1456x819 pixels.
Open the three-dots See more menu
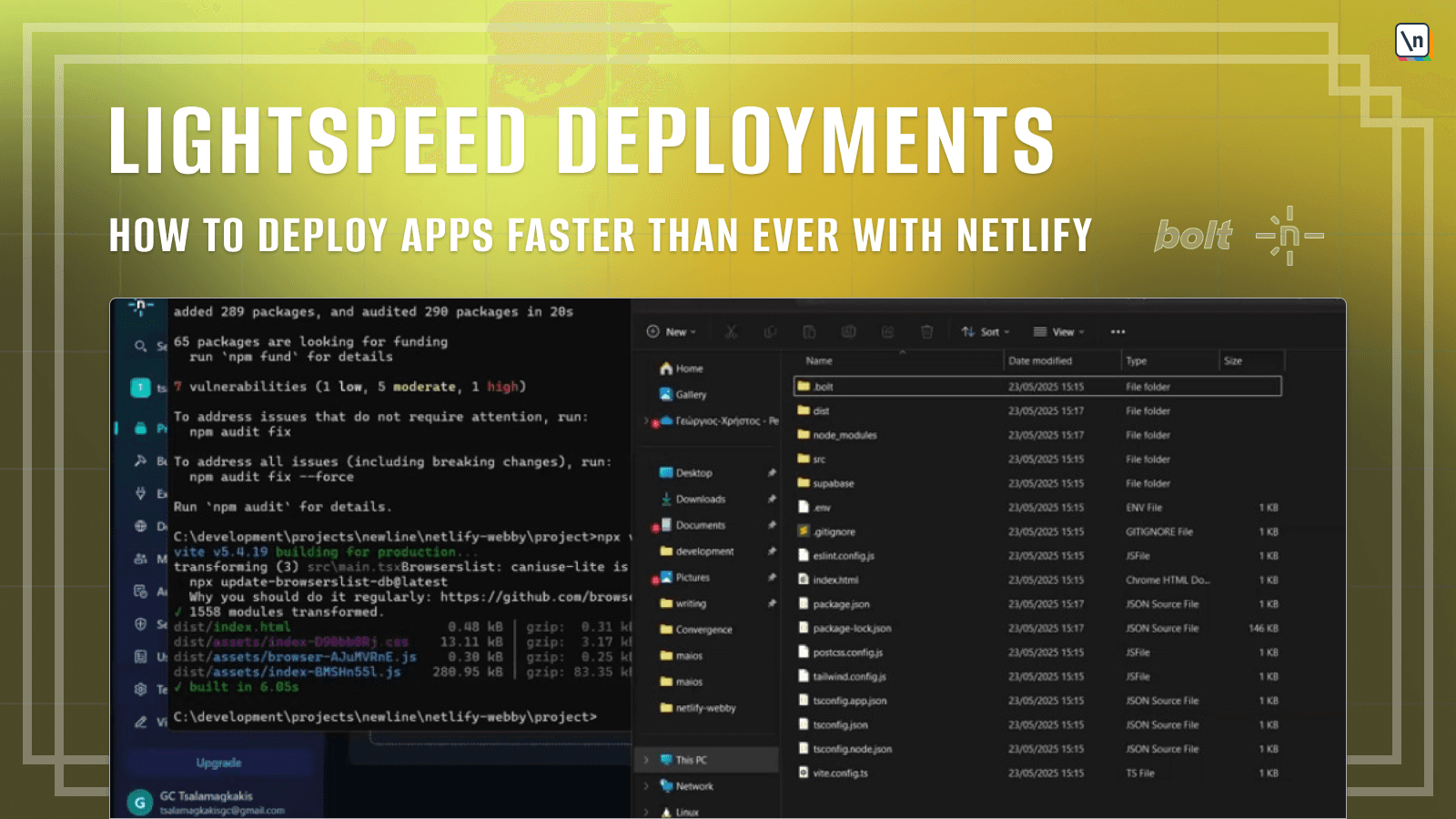point(1117,332)
